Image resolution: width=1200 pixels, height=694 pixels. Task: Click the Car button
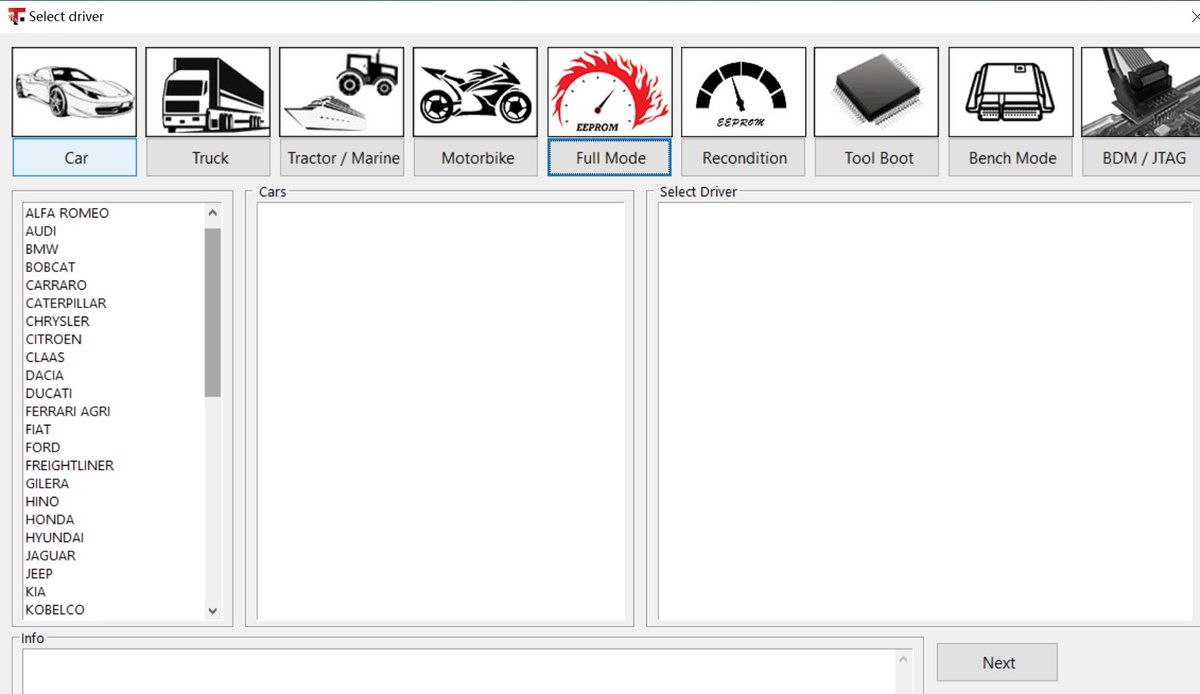[75, 158]
